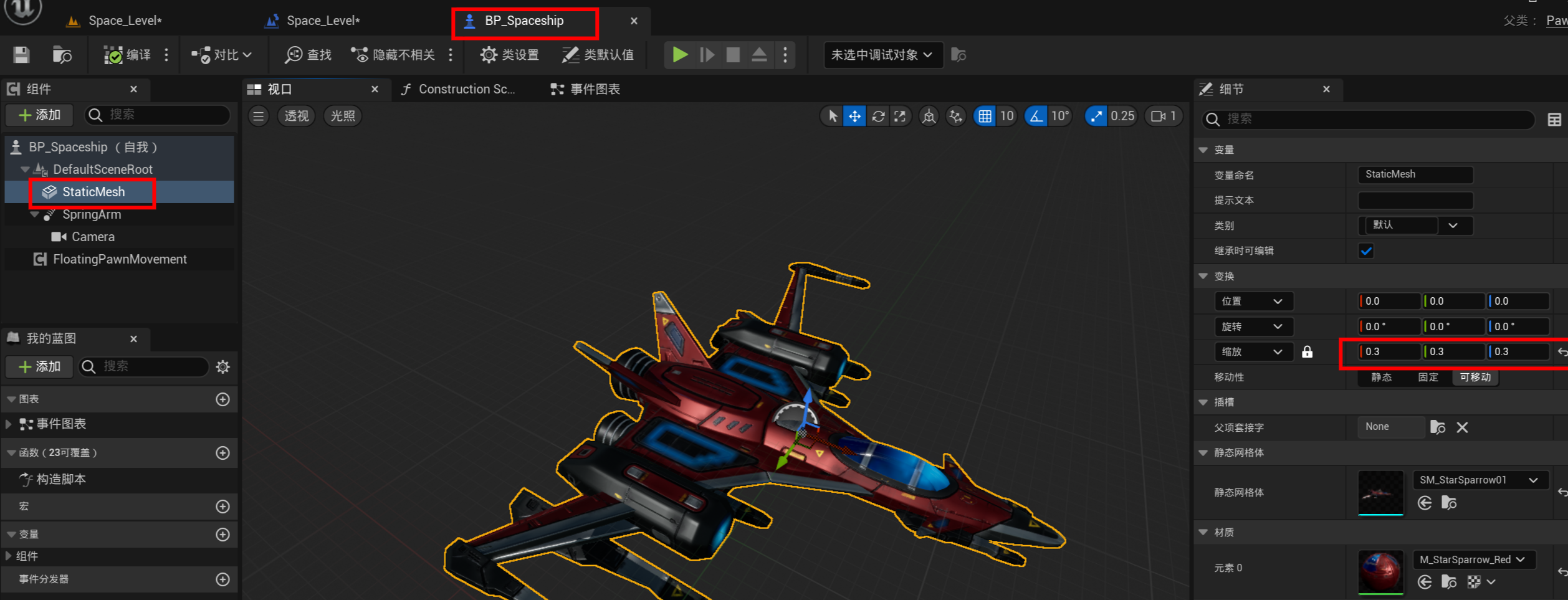1568x600 pixels.
Task: Select the BP_Spaceship (自我) root item
Action: [x=119, y=147]
